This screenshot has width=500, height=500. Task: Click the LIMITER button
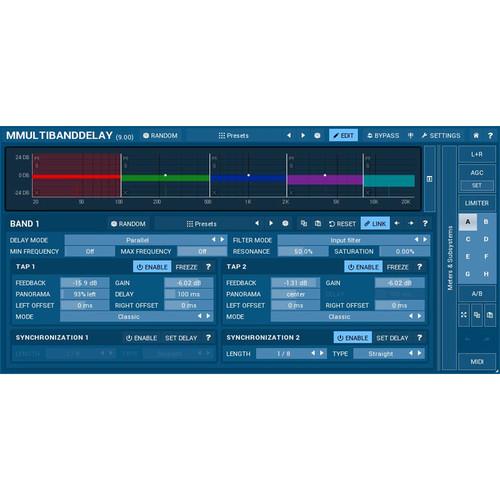coord(477,203)
